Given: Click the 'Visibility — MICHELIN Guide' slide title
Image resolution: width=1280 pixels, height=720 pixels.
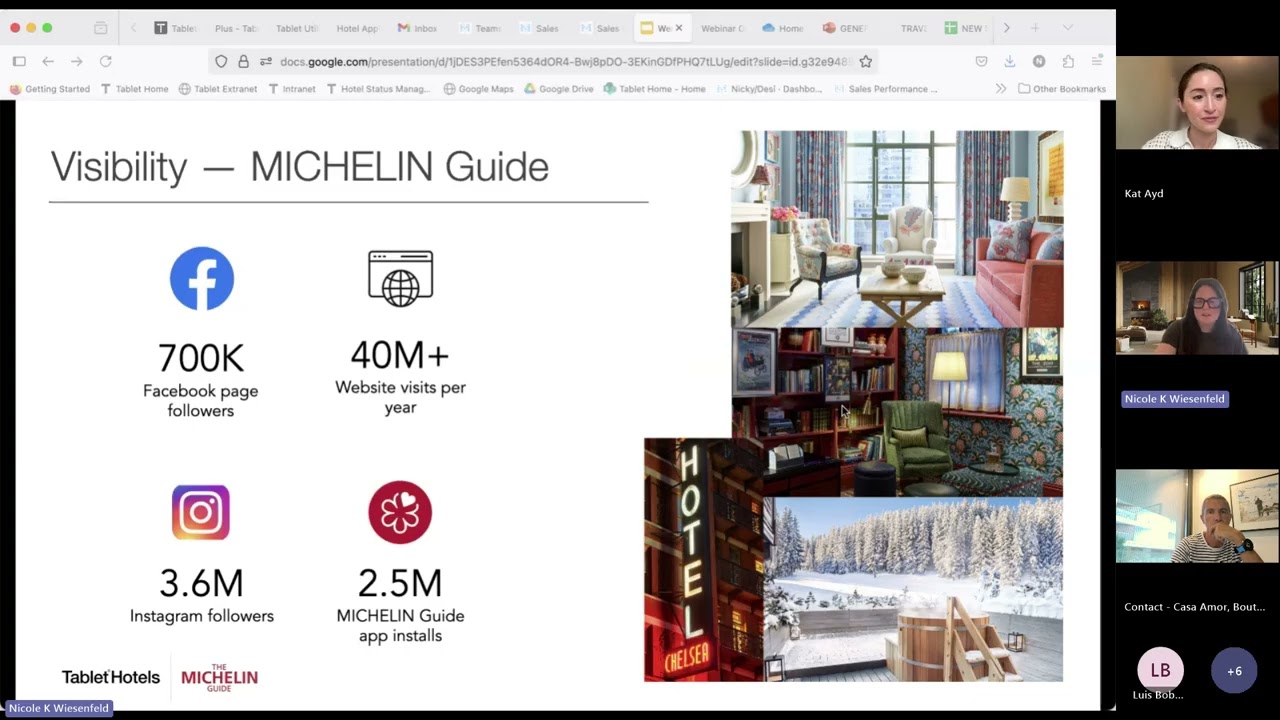Looking at the screenshot, I should pos(300,166).
